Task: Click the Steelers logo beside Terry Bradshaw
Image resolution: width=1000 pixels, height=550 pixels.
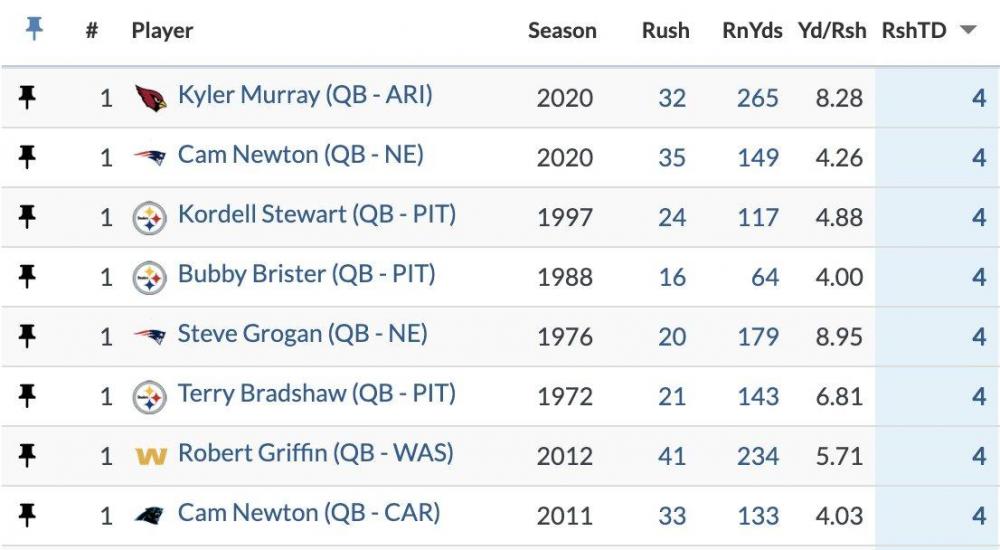Action: click(x=150, y=397)
